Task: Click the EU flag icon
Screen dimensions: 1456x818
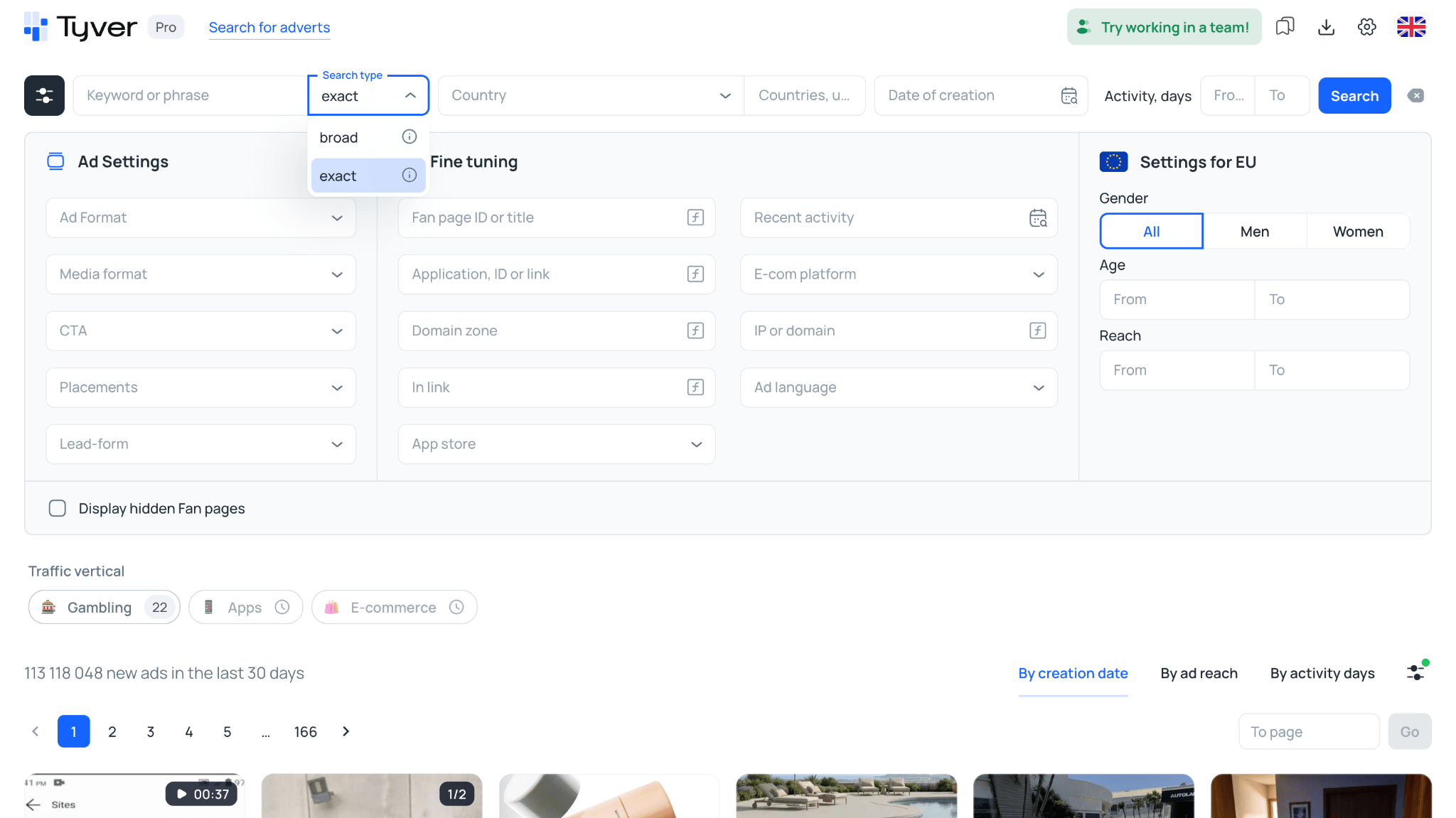Action: [1113, 162]
